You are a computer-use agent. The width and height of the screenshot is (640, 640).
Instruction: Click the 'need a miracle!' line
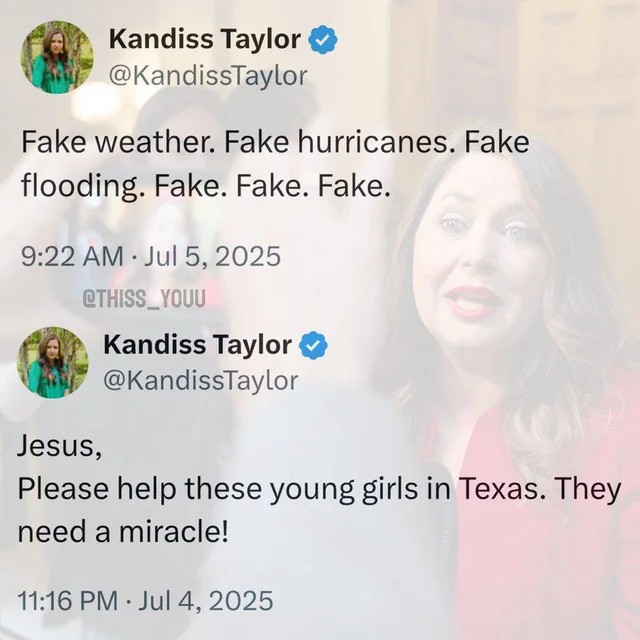[122, 532]
